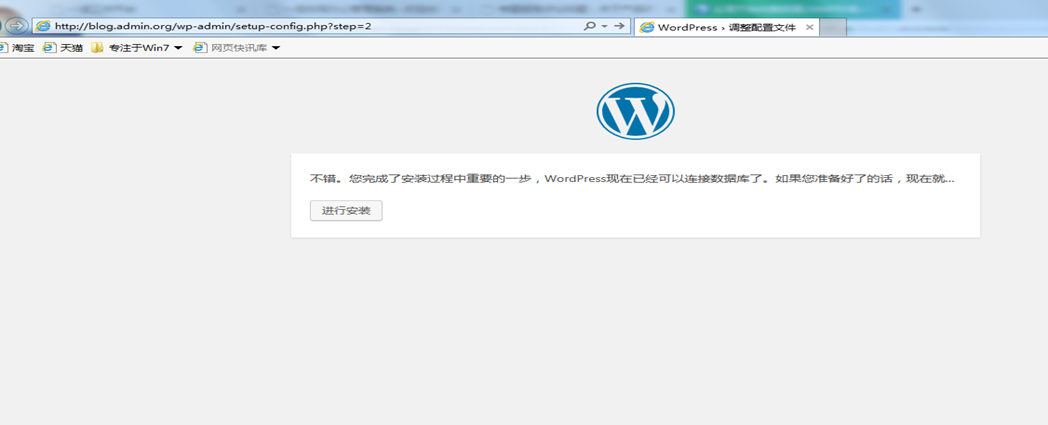Click the forward navigation arrow button
Screen dimensions: 1048x425
[16, 25]
